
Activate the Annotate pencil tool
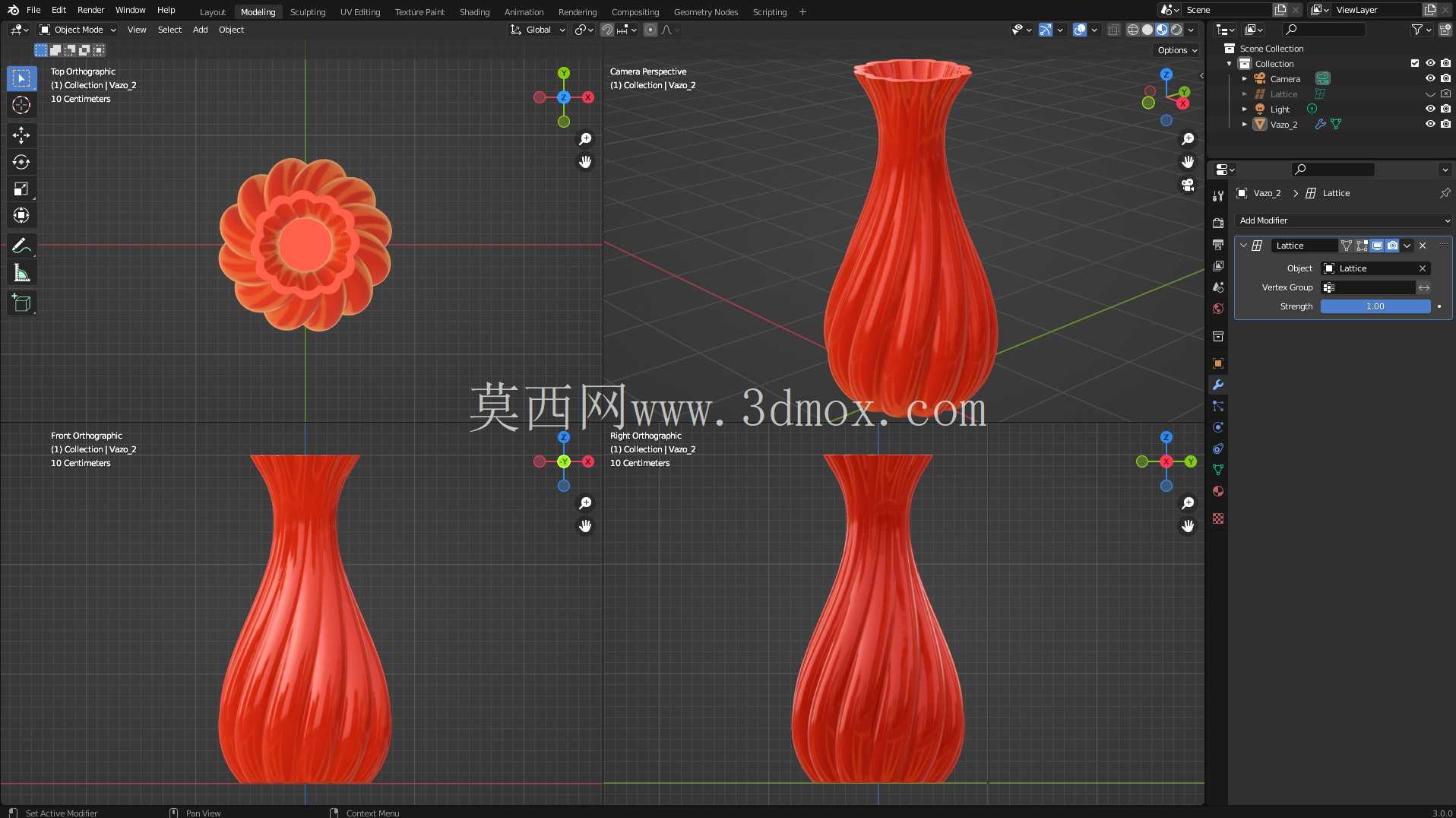[21, 246]
